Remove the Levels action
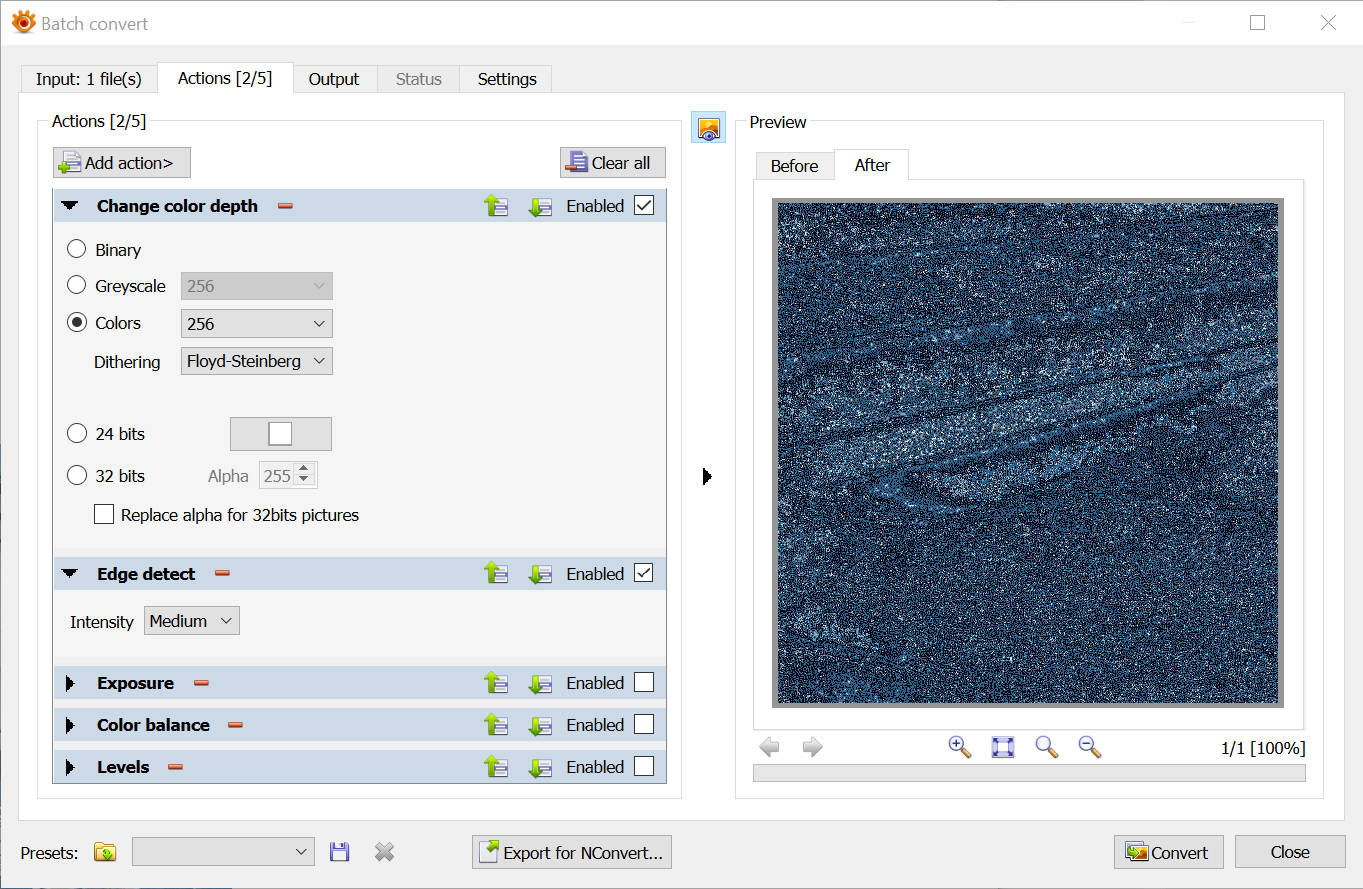Screen dimensions: 1363x889 tap(175, 767)
